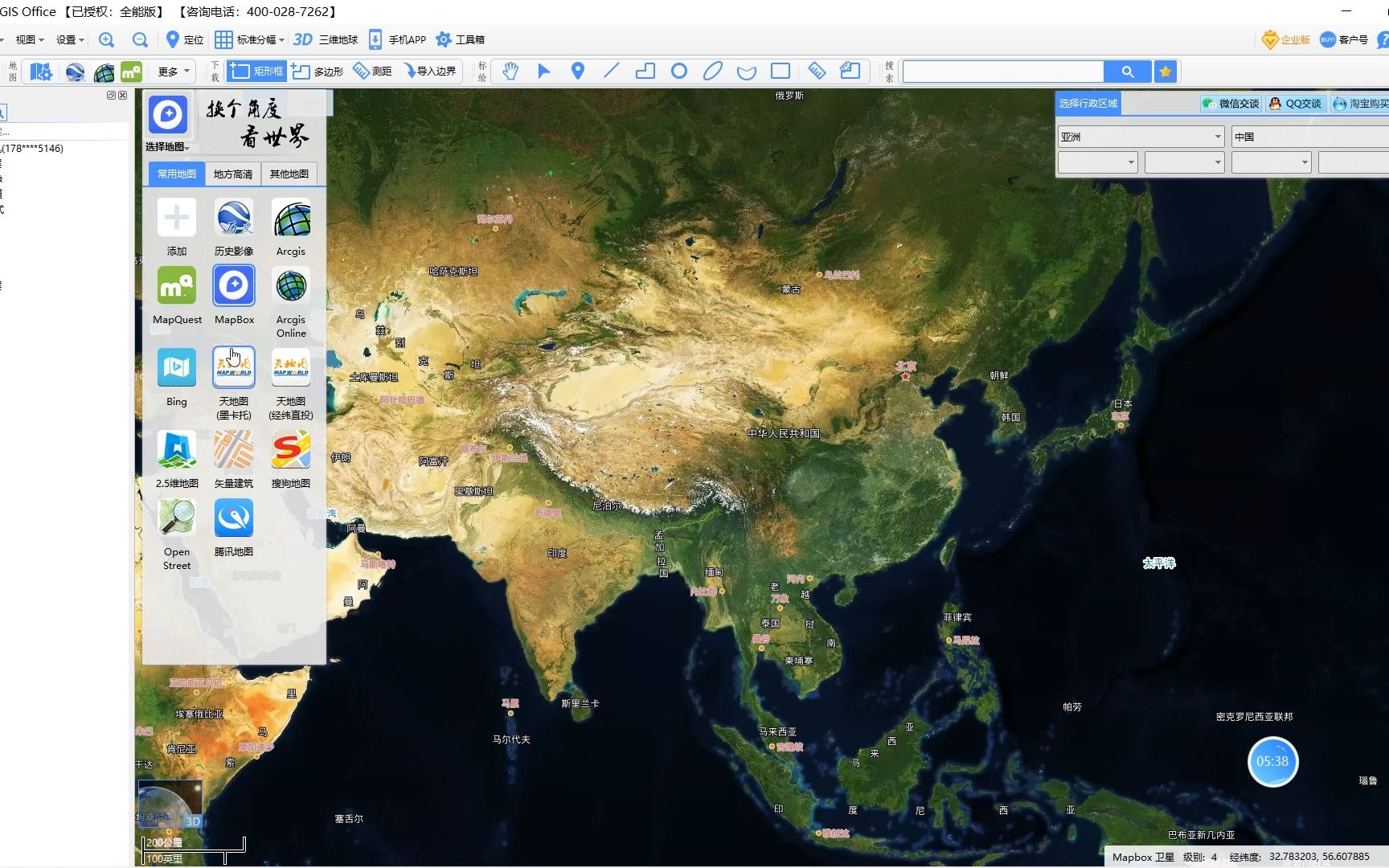Select the ellipse drawing tool
Viewport: 1389px width, 868px height.
tap(713, 72)
